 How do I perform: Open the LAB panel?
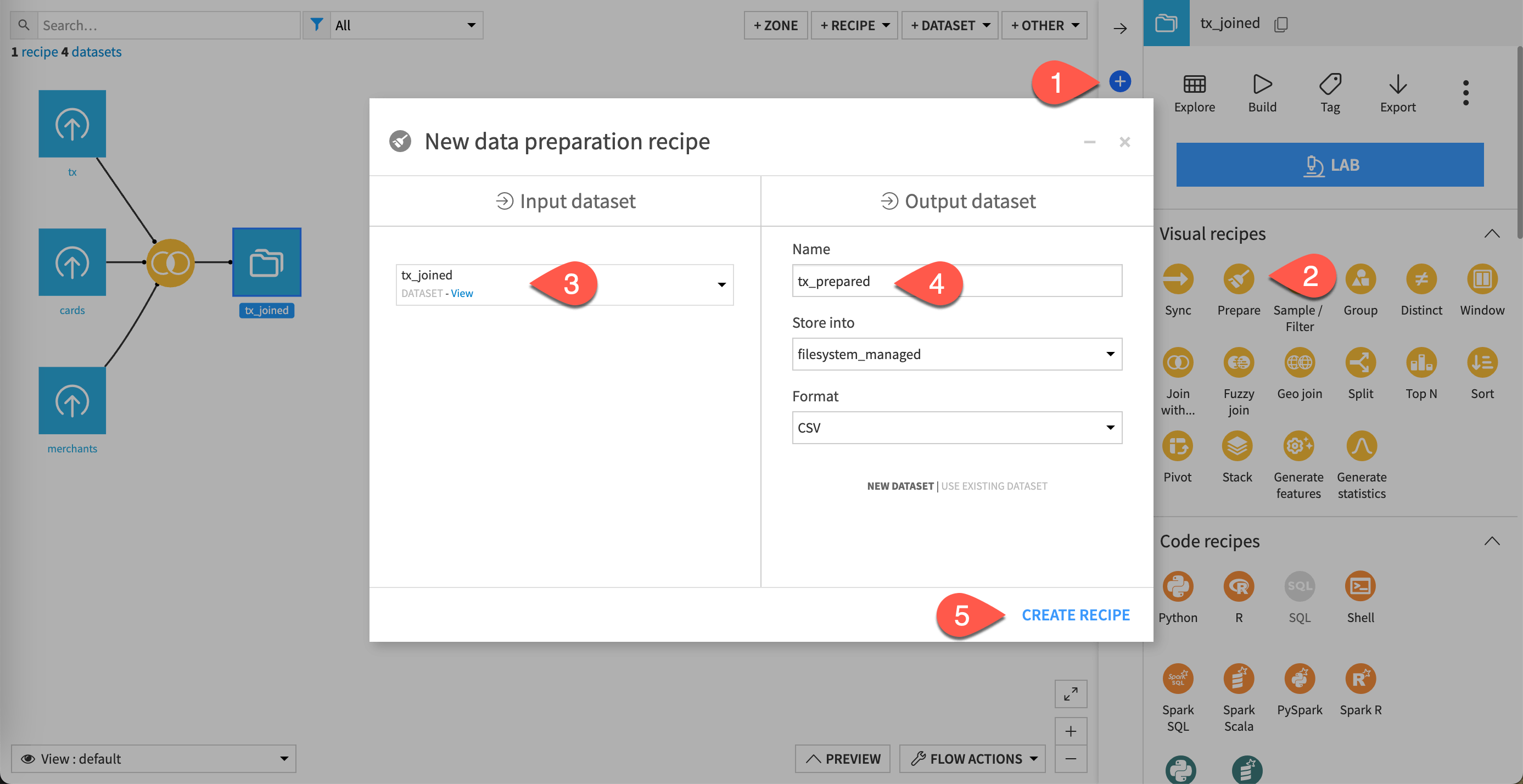pos(1330,164)
